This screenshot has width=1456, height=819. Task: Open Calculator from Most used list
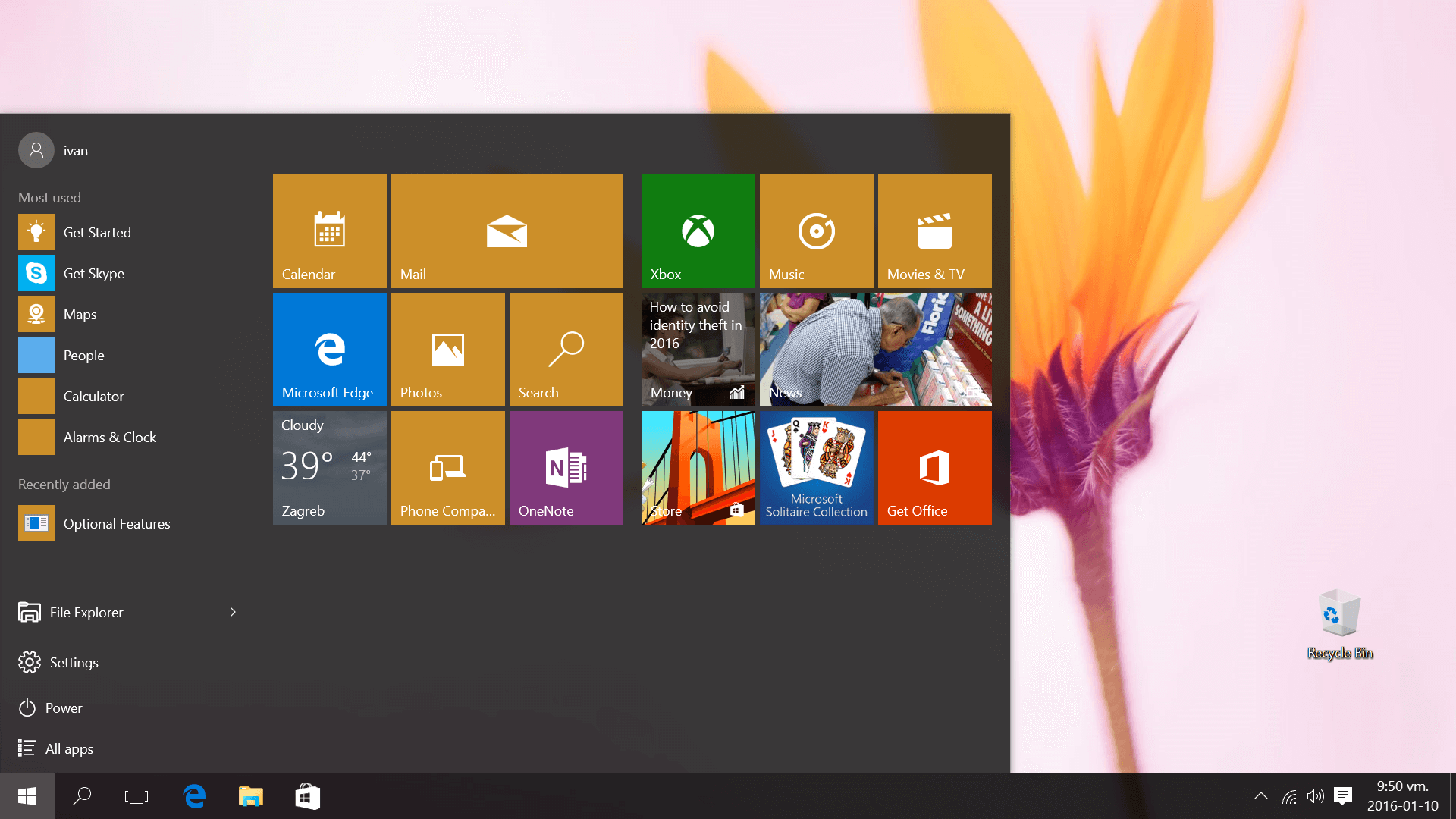129,396
